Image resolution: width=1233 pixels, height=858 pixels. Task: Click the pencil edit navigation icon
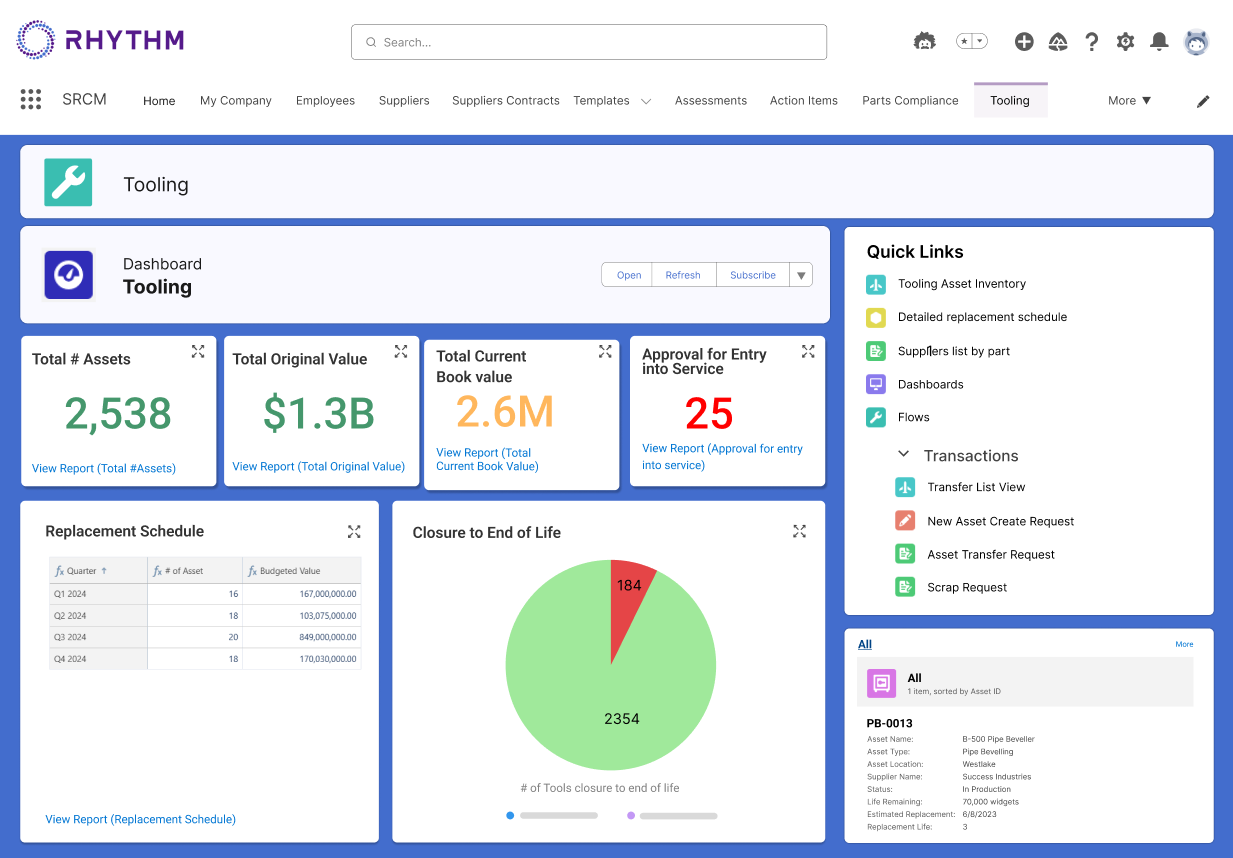click(1203, 101)
